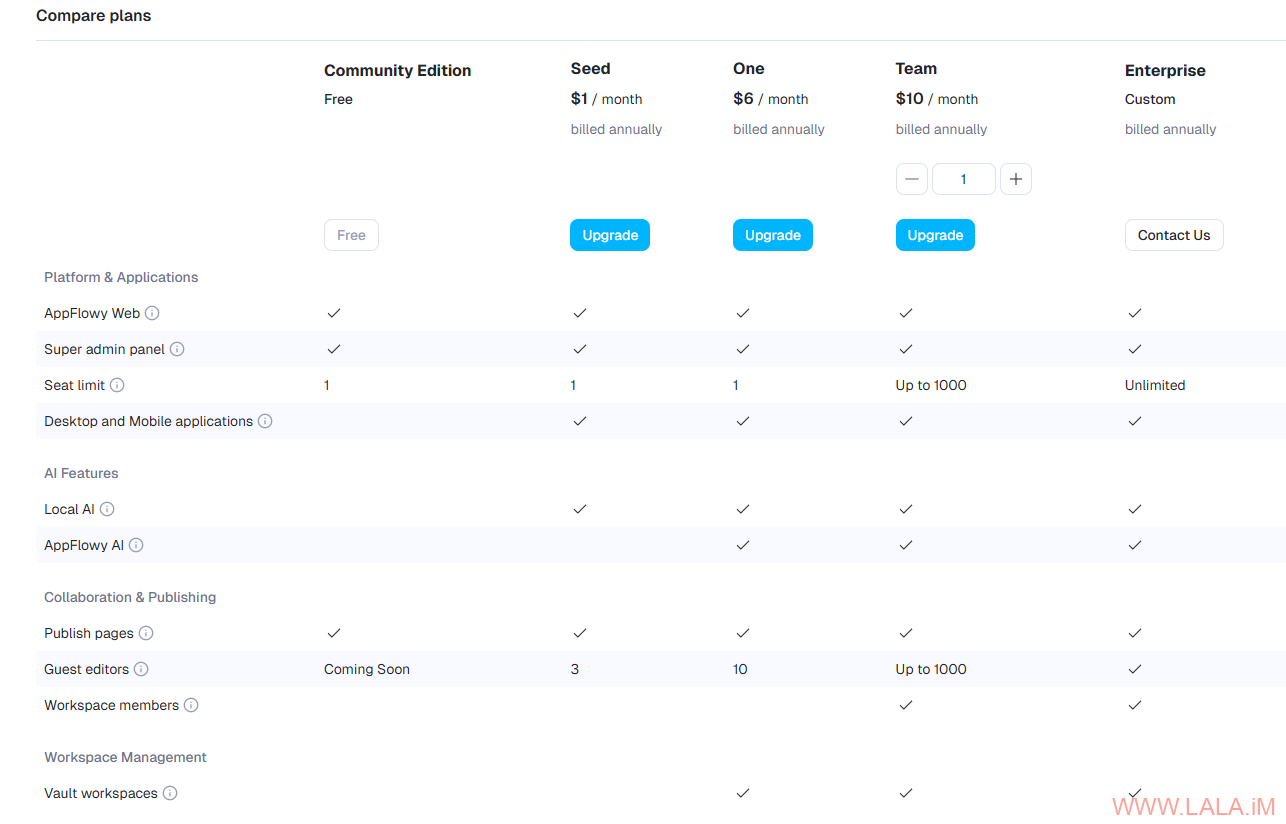Decrease Team seat count with minus button
The image size is (1286, 824).
point(911,179)
